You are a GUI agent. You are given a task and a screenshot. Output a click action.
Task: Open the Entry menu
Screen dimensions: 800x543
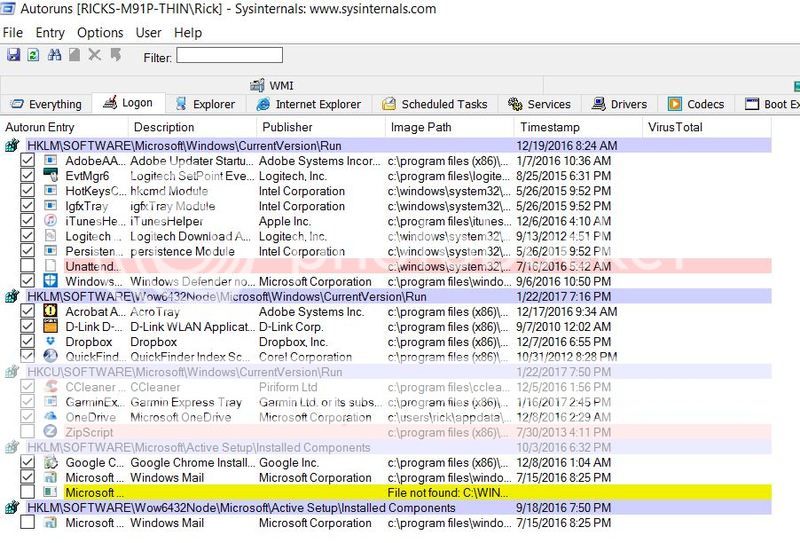[x=50, y=33]
